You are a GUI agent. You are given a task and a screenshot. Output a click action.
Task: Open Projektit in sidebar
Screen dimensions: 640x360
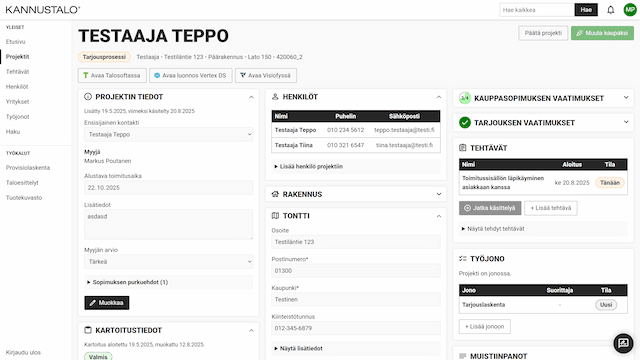[x=18, y=57]
